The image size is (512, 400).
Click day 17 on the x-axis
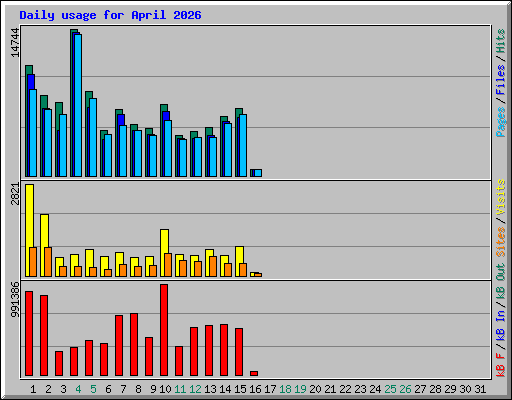(x=270, y=389)
